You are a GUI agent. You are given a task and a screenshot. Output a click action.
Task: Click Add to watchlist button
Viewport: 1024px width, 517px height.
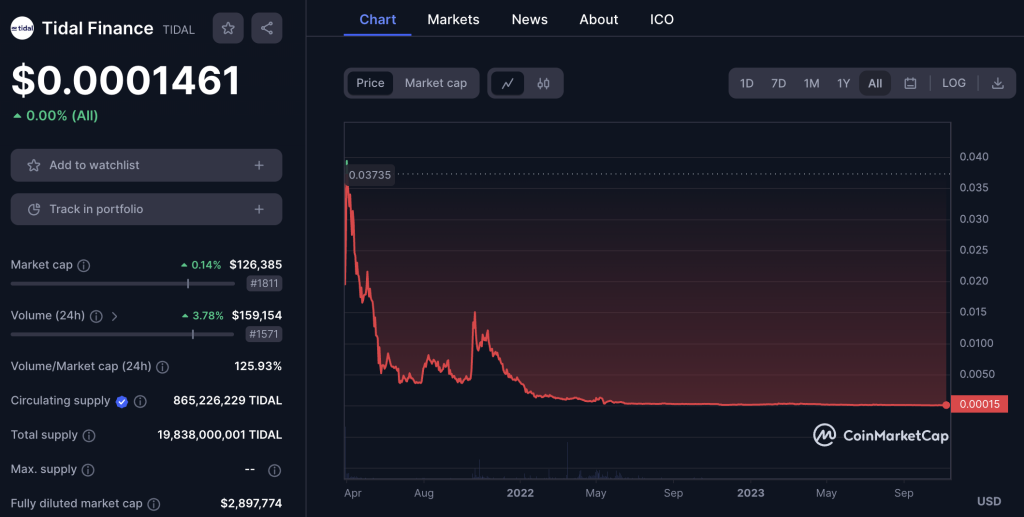click(146, 165)
